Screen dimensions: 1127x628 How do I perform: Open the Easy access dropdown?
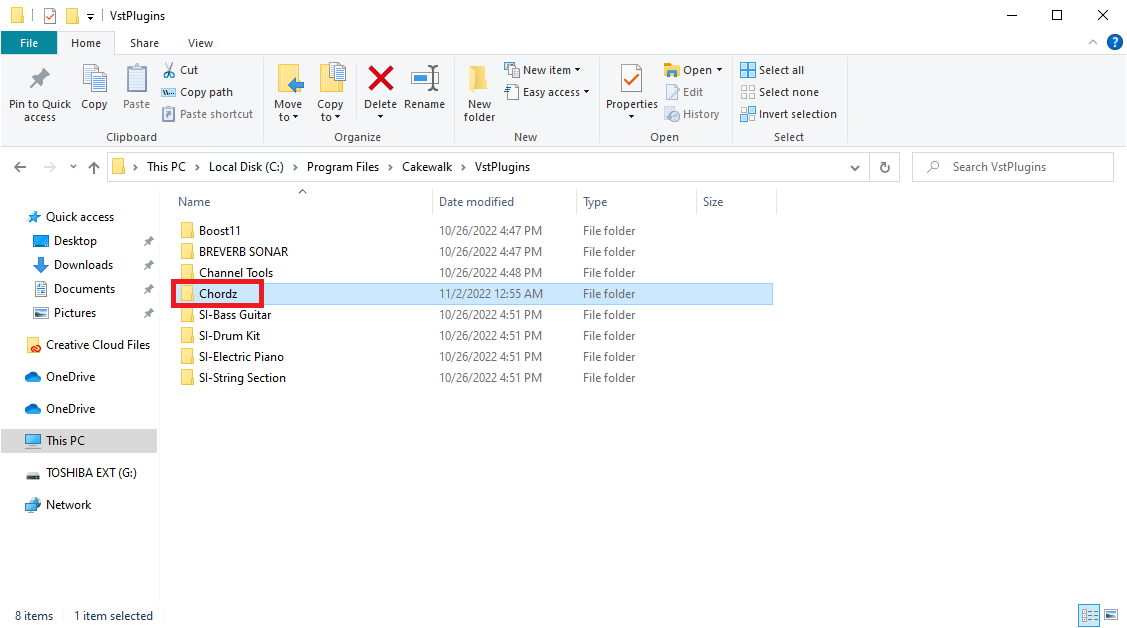pos(547,92)
